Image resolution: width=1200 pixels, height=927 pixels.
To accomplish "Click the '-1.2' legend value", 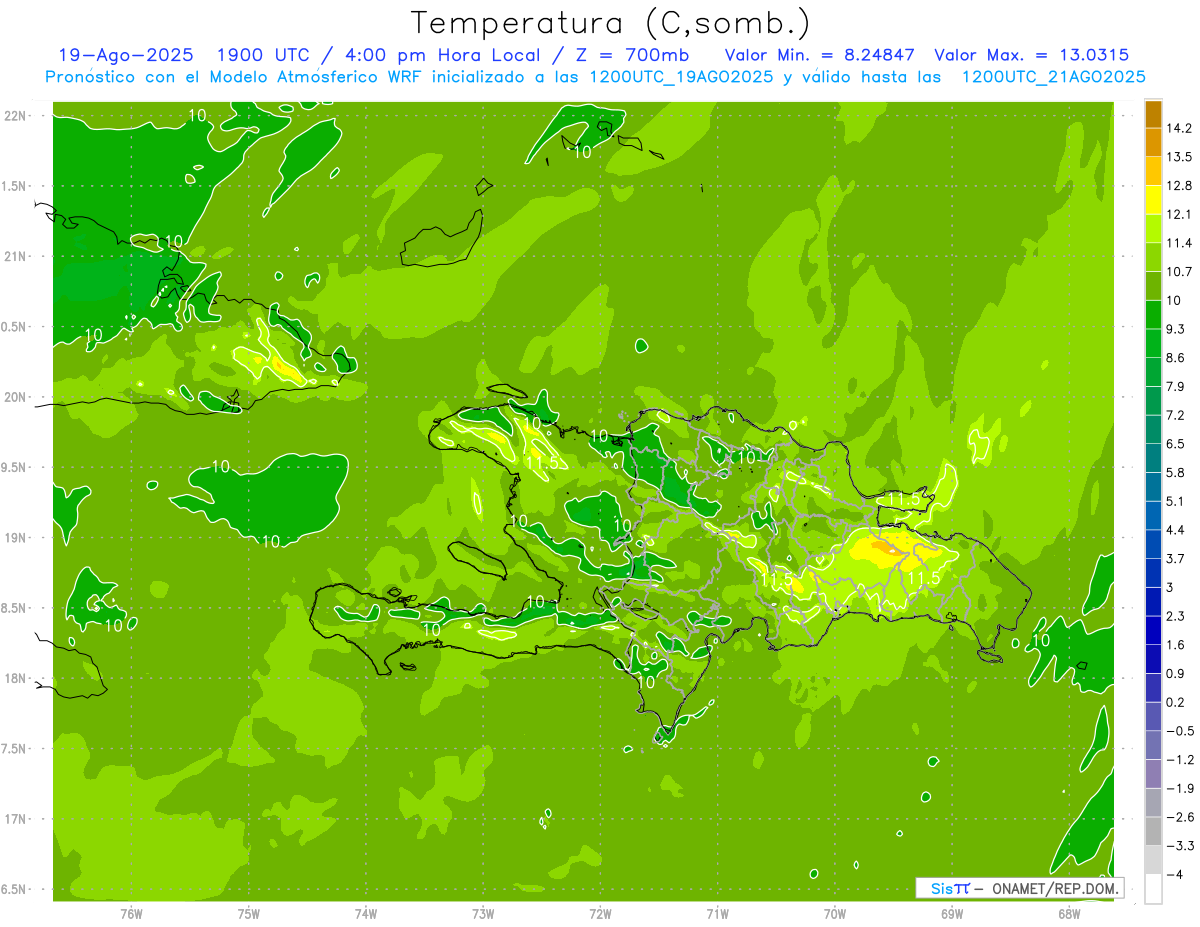I will [1180, 759].
